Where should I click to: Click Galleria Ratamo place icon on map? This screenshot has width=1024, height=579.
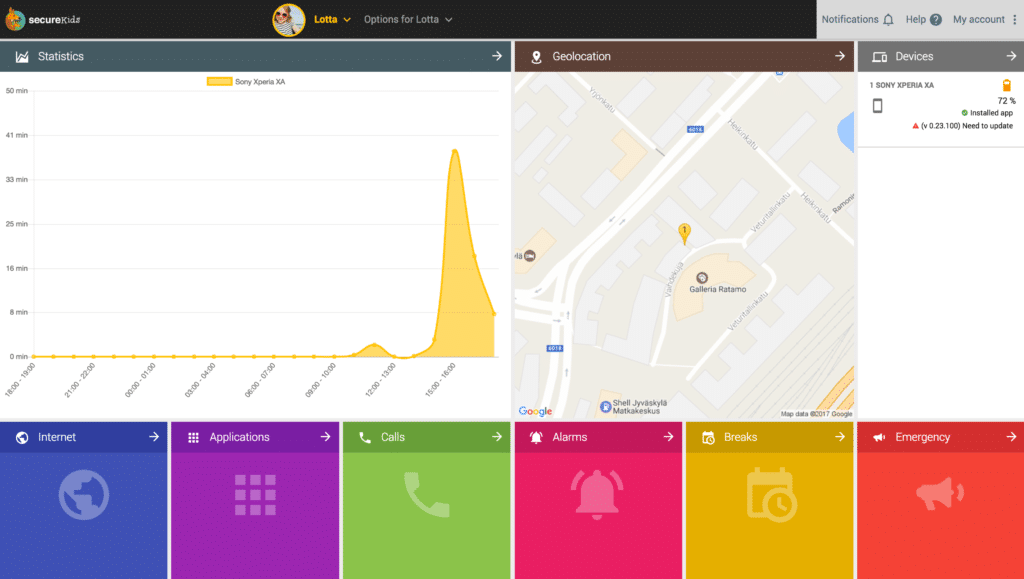coord(701,278)
